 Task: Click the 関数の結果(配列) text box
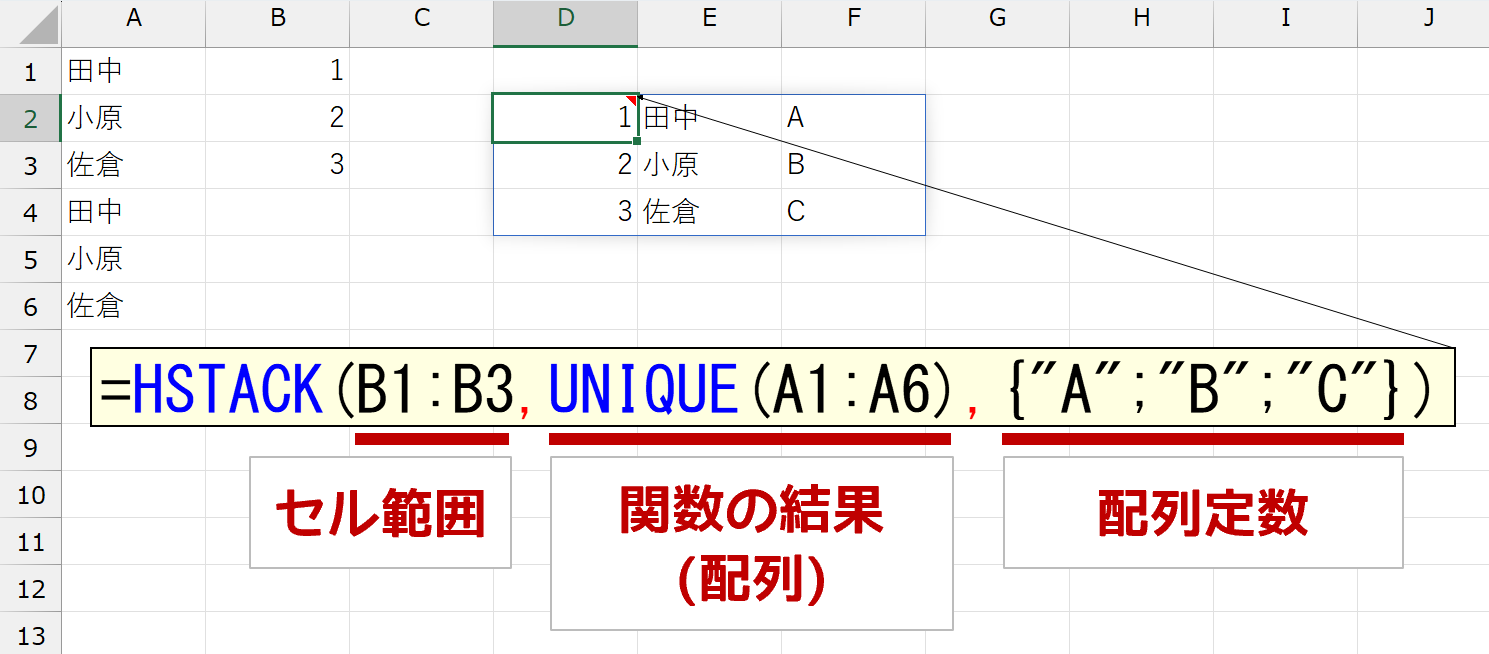pos(751,544)
